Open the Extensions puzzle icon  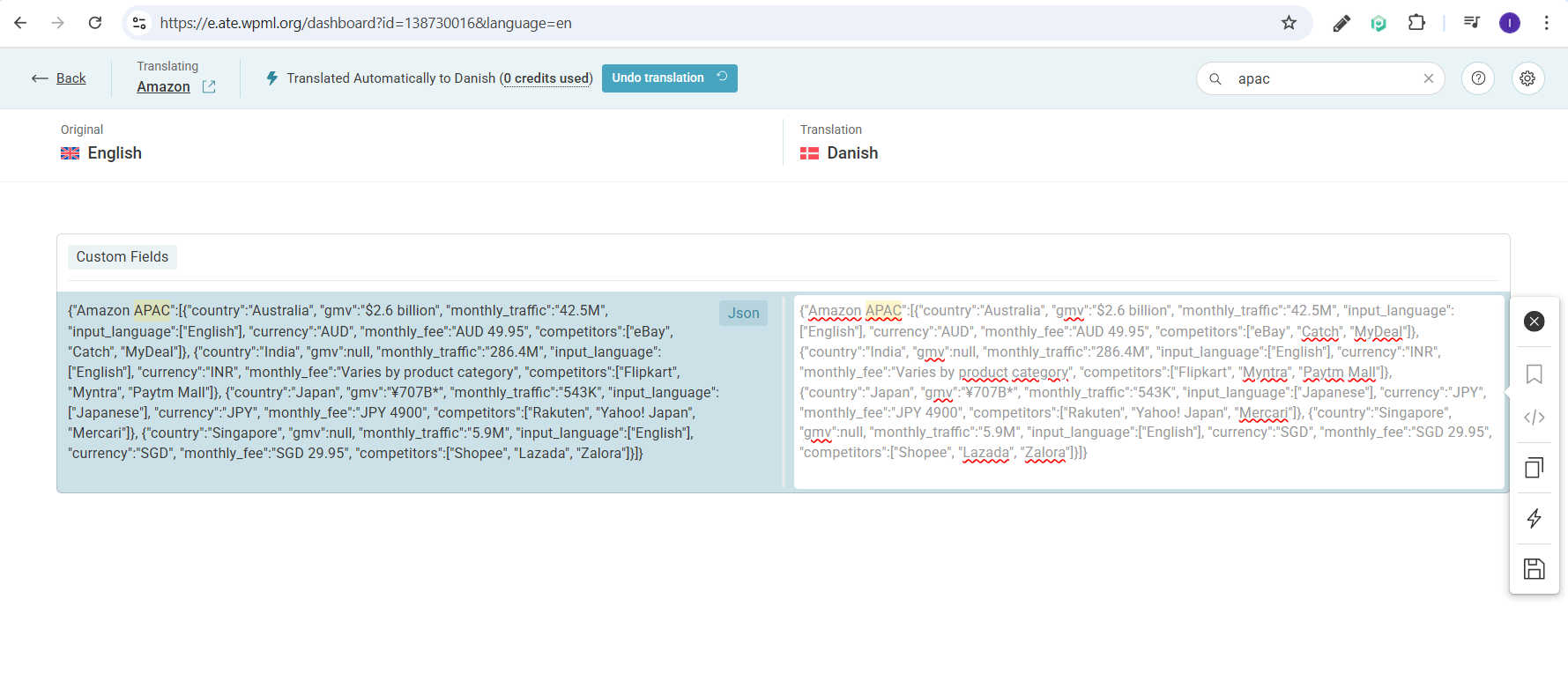[x=1416, y=23]
